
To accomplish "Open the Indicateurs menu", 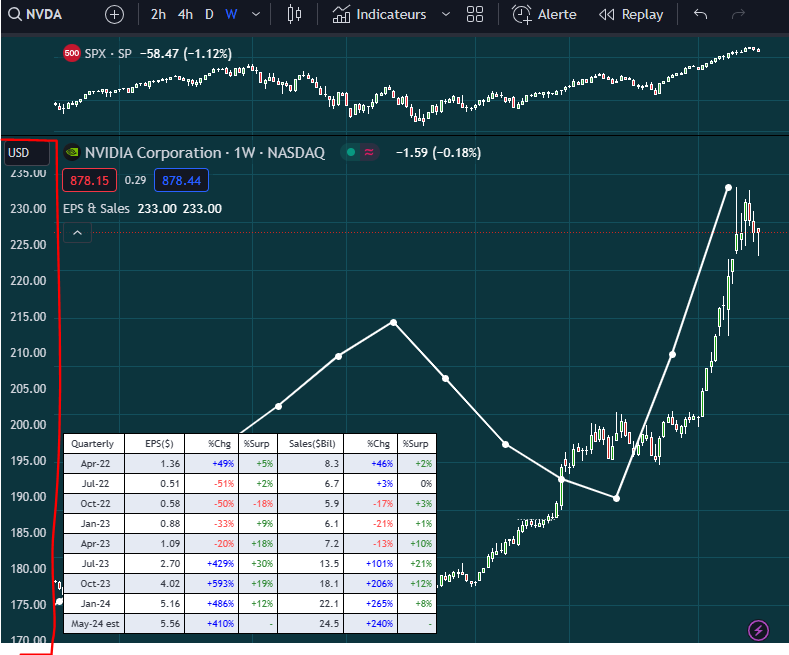I will (x=379, y=14).
